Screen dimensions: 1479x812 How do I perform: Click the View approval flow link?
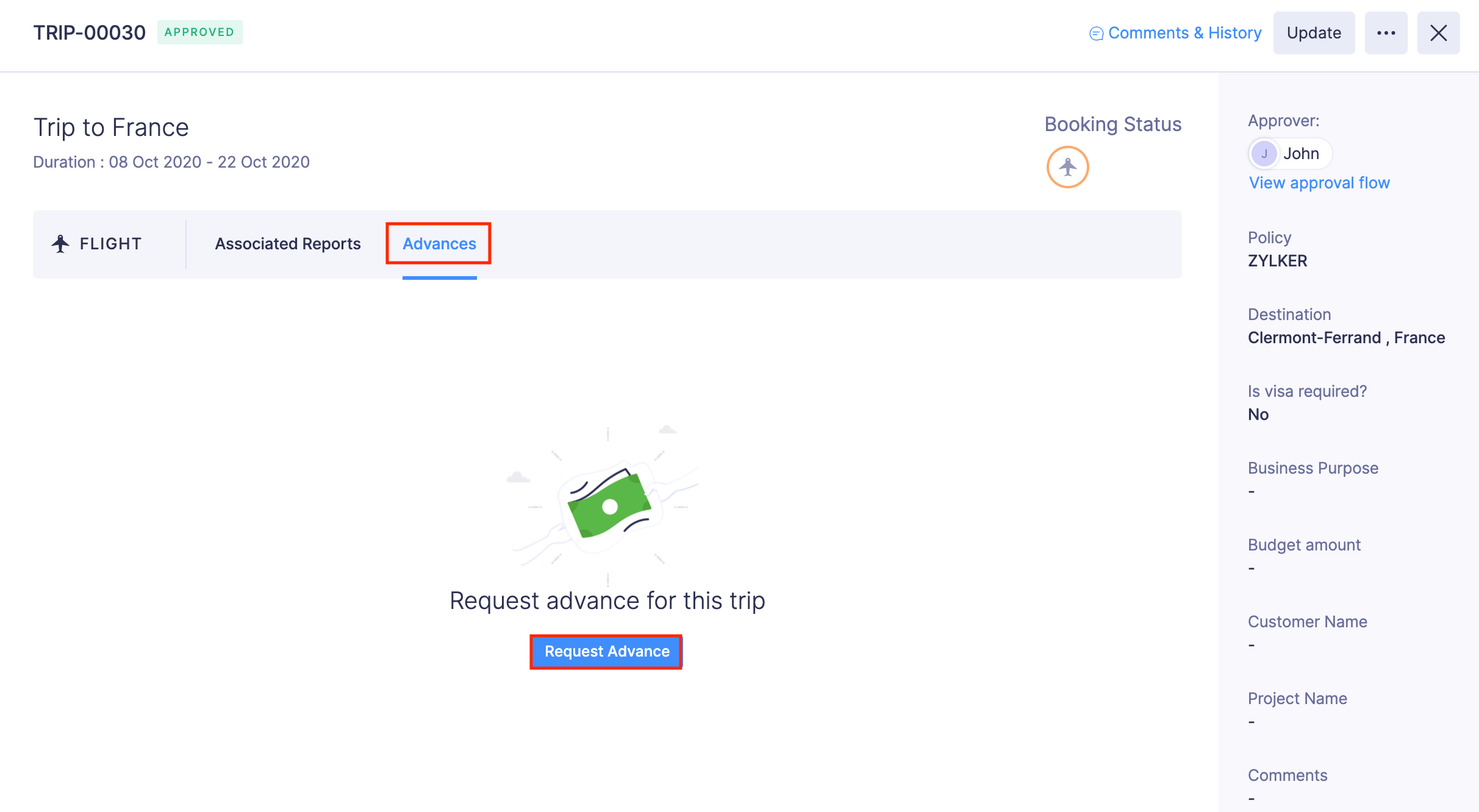click(x=1319, y=183)
